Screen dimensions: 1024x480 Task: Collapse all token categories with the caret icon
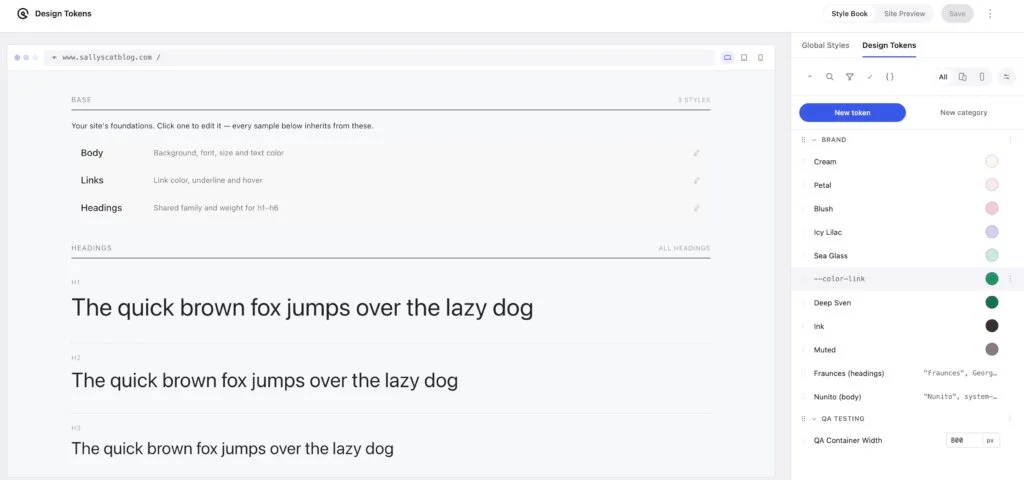pyautogui.click(x=810, y=76)
